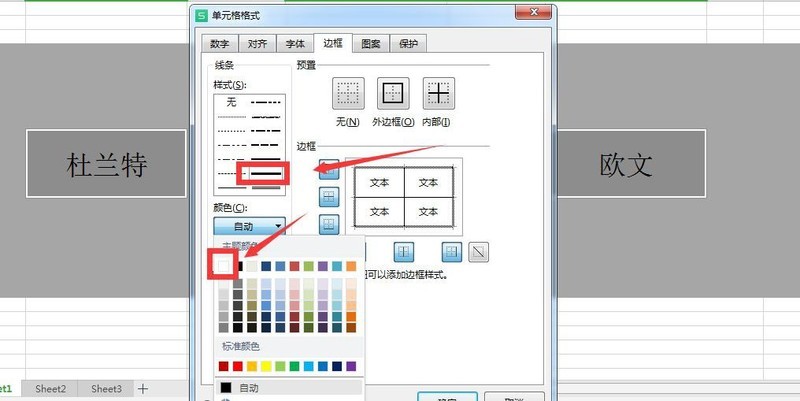Screen dimensions: 800x401
Task: Open the Sheet3 worksheet tab
Action: point(106,388)
